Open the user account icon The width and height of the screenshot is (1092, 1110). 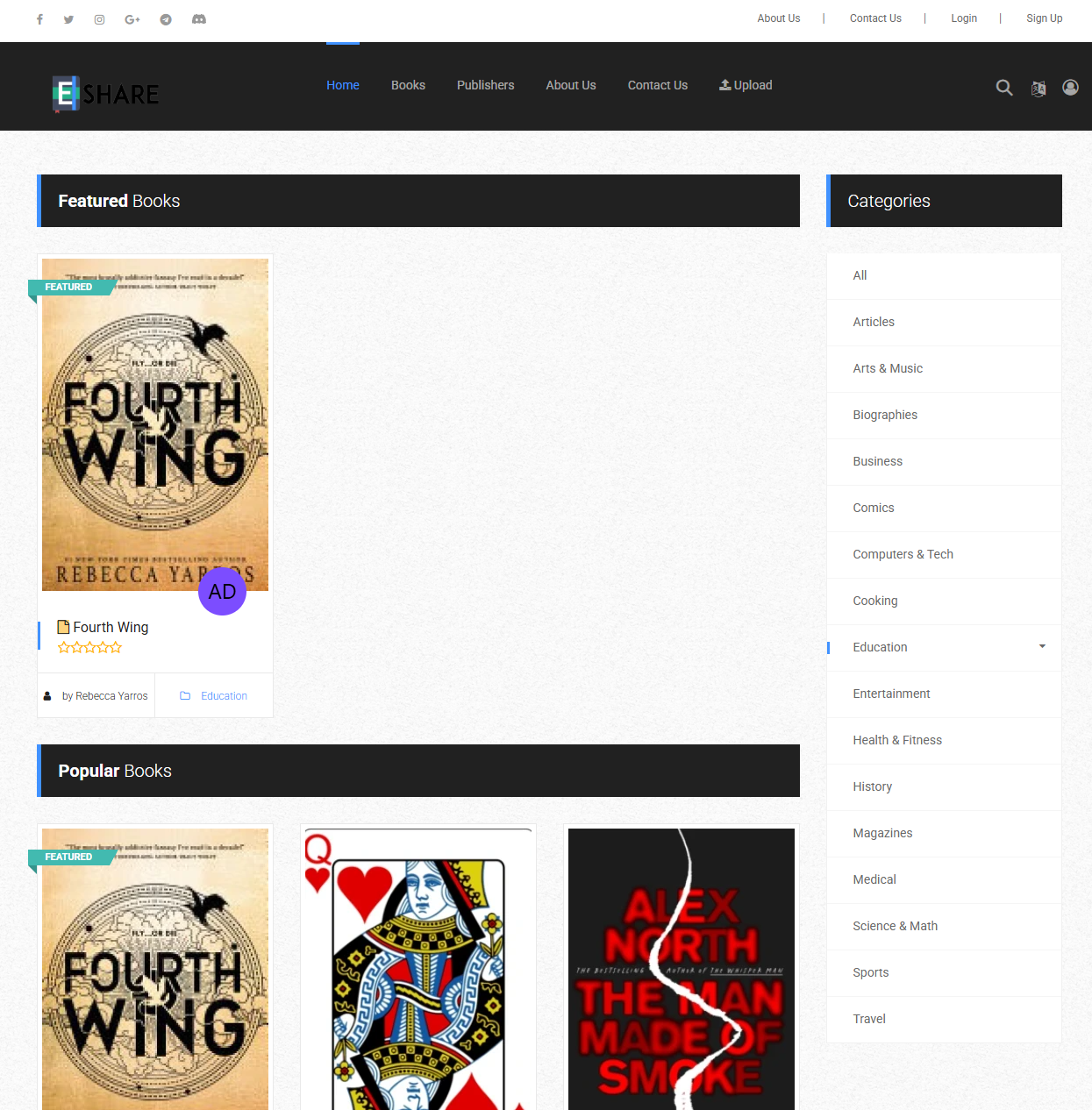(x=1070, y=87)
